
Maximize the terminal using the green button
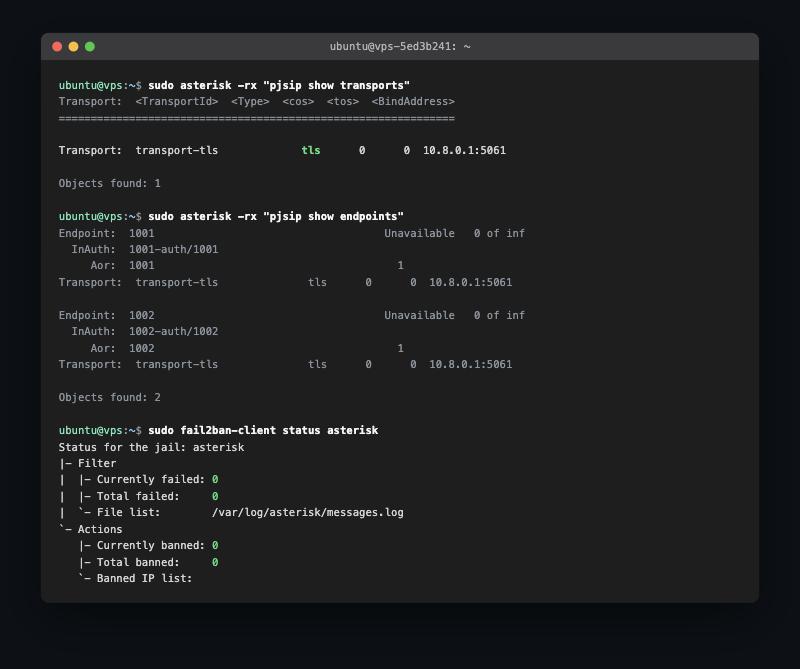pyautogui.click(x=90, y=47)
